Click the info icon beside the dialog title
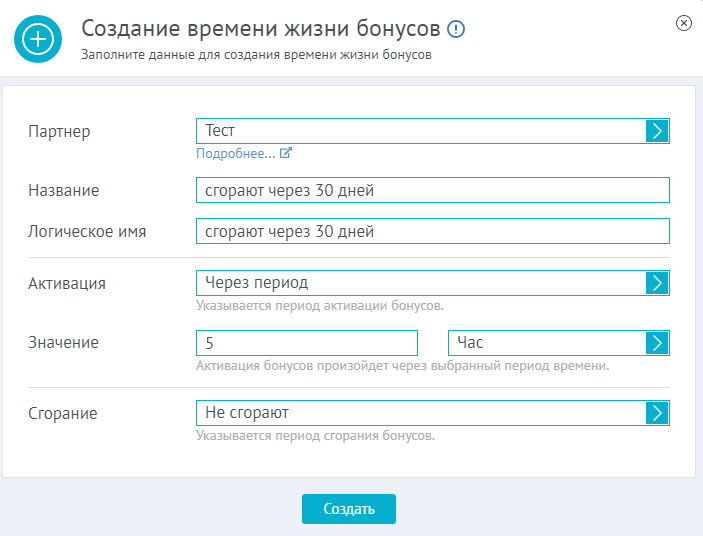The width and height of the screenshot is (703, 536). [456, 29]
